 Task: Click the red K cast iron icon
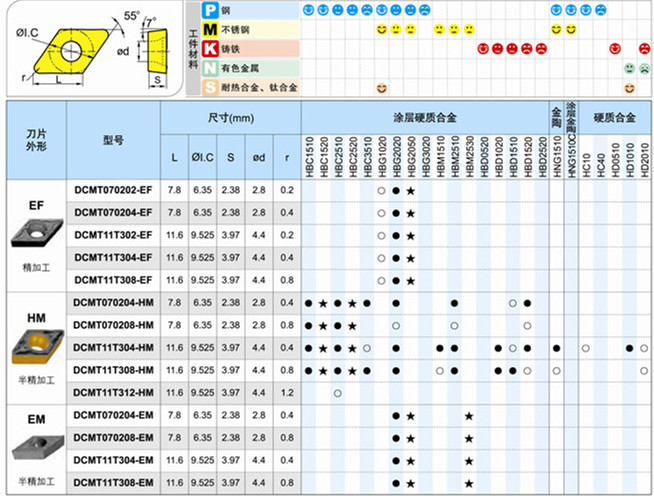(211, 48)
